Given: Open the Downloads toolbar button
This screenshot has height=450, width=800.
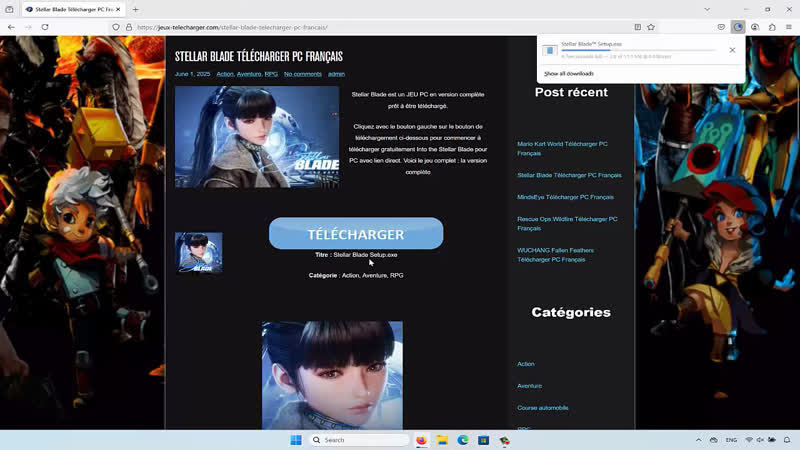Looking at the screenshot, I should 738,27.
